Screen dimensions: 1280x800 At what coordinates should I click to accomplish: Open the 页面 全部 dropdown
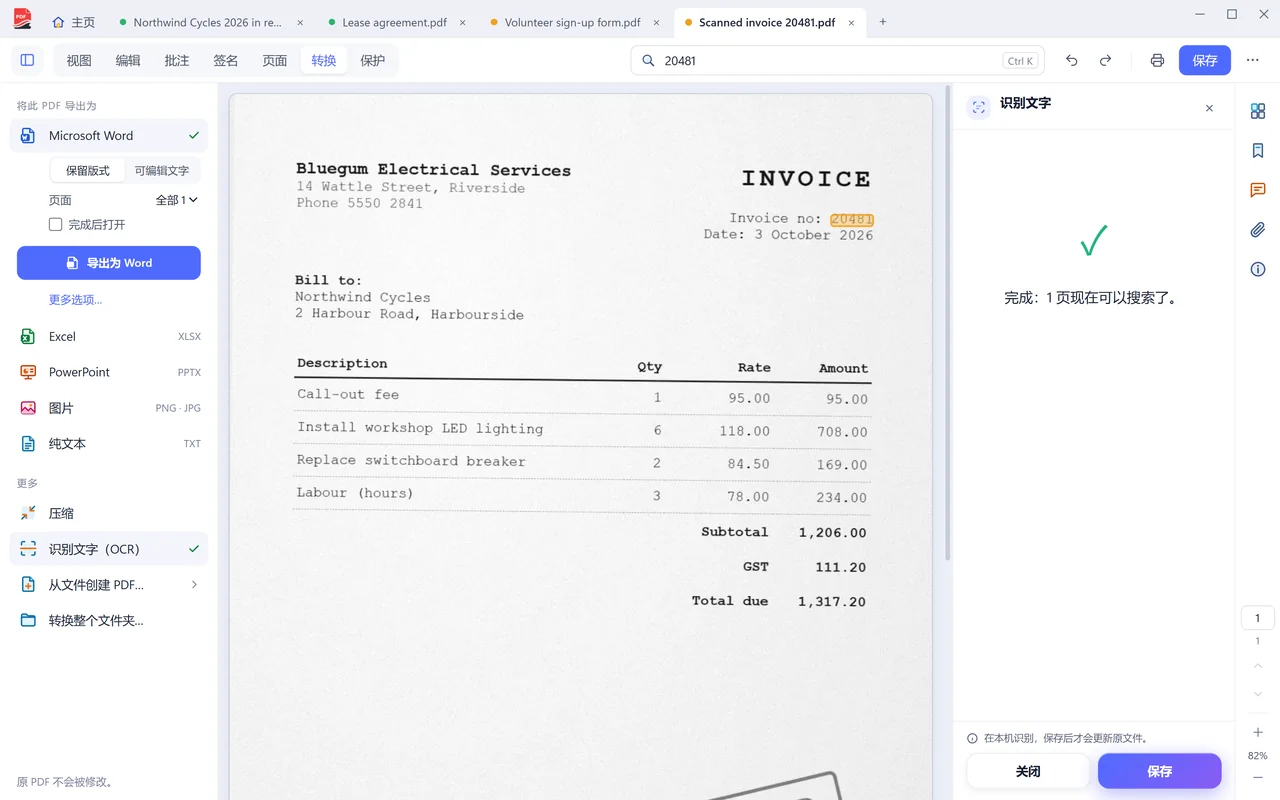click(x=176, y=200)
